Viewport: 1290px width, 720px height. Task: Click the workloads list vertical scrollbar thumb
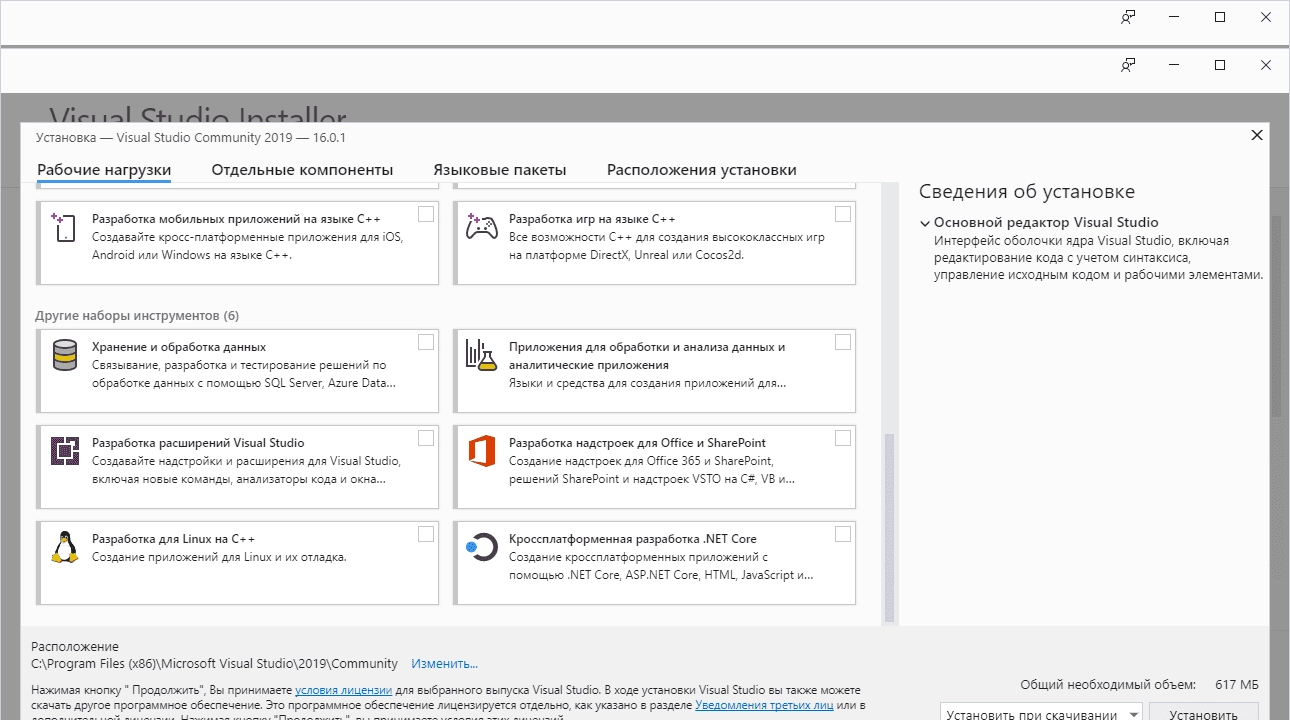(889, 527)
